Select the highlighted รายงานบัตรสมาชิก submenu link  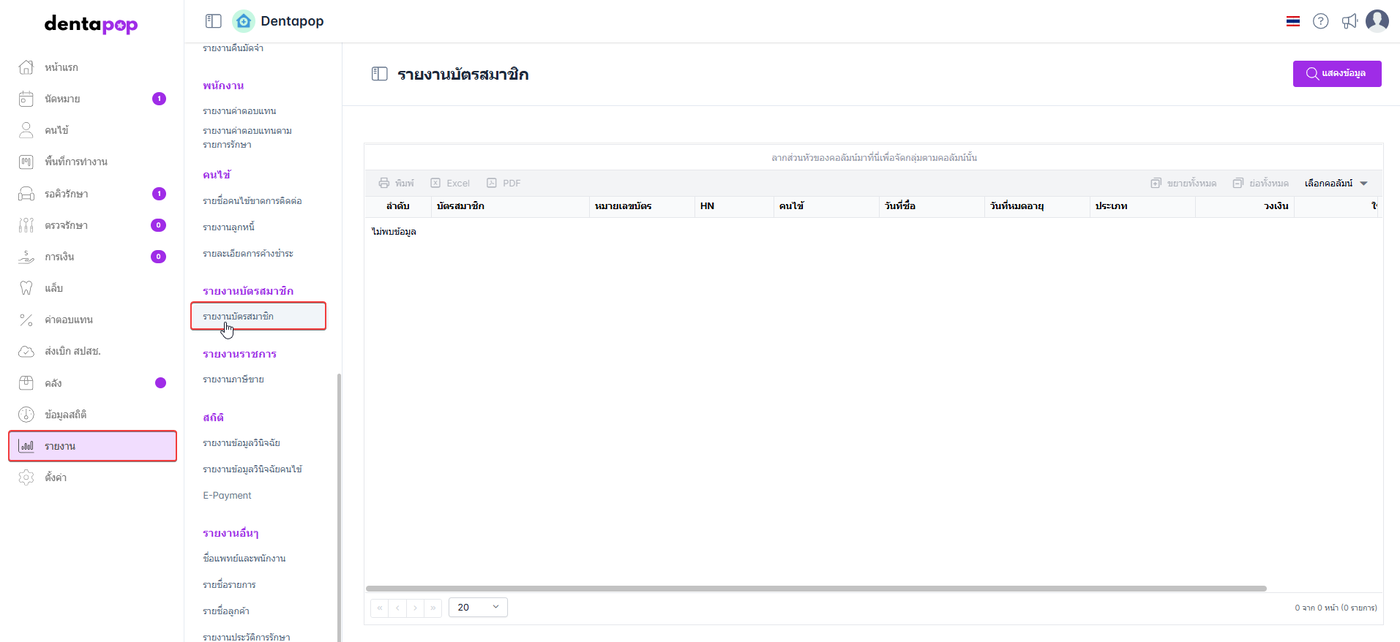pos(258,316)
